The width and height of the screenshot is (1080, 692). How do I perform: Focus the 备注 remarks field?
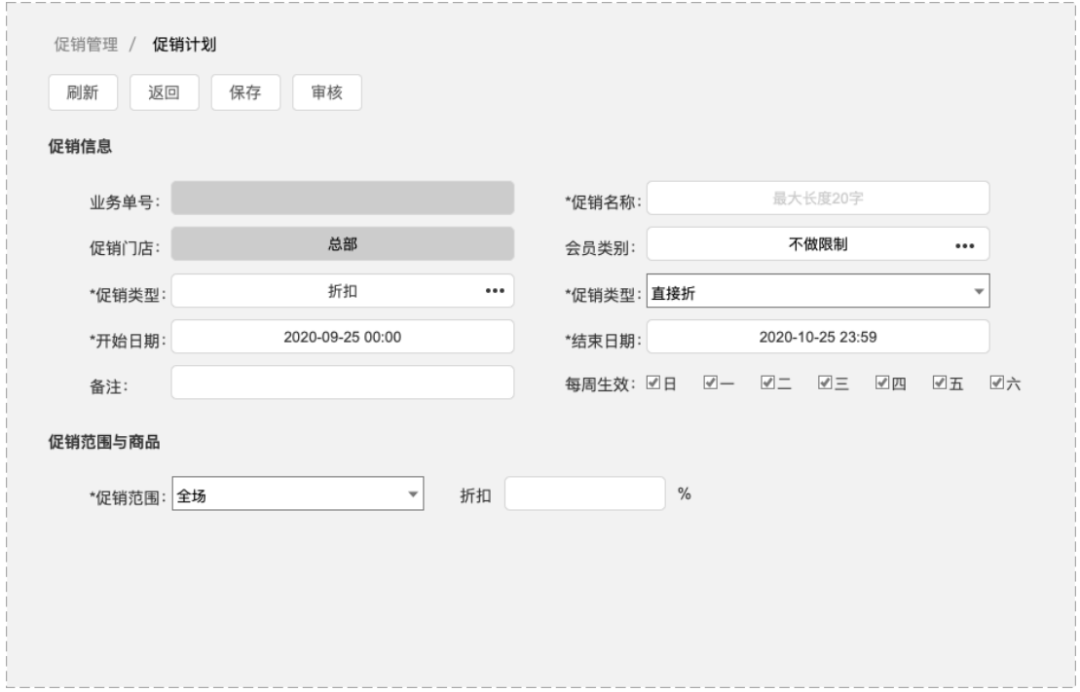point(342,382)
